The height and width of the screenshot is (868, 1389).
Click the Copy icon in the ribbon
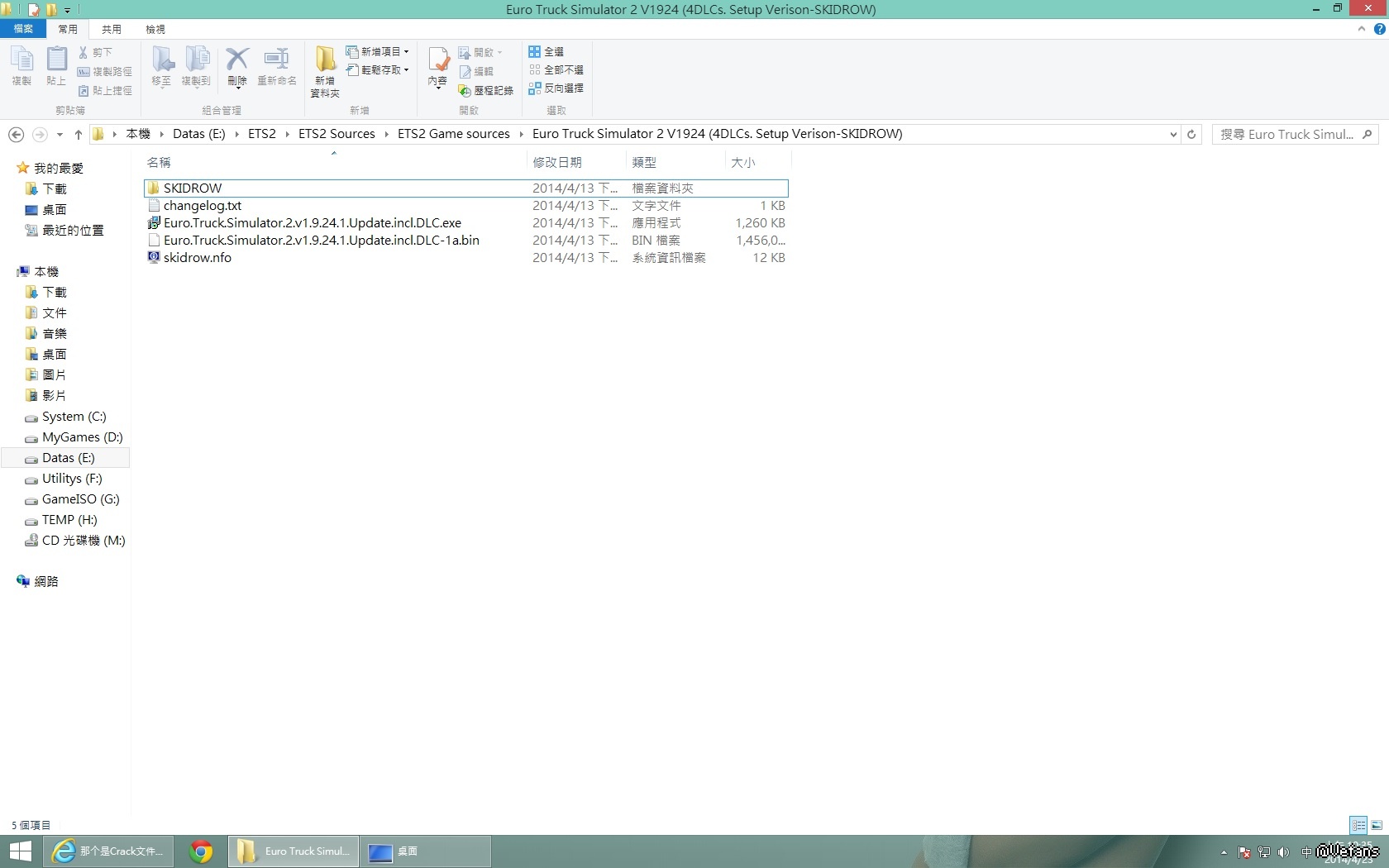click(x=21, y=66)
